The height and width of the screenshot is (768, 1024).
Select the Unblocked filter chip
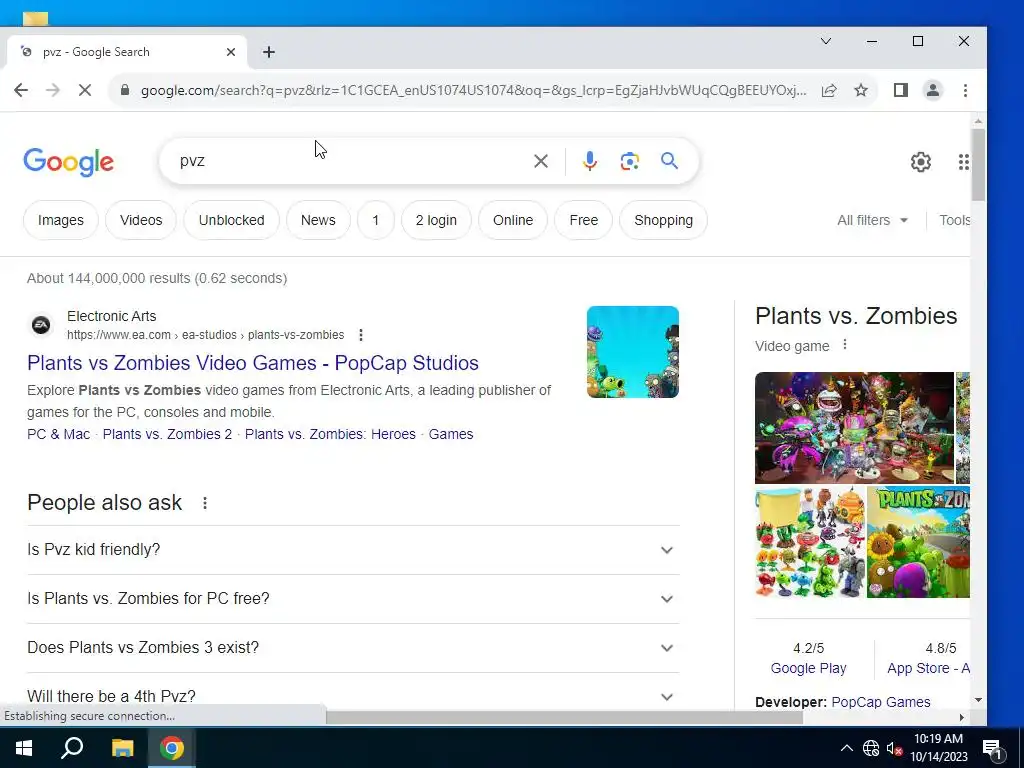pos(231,220)
